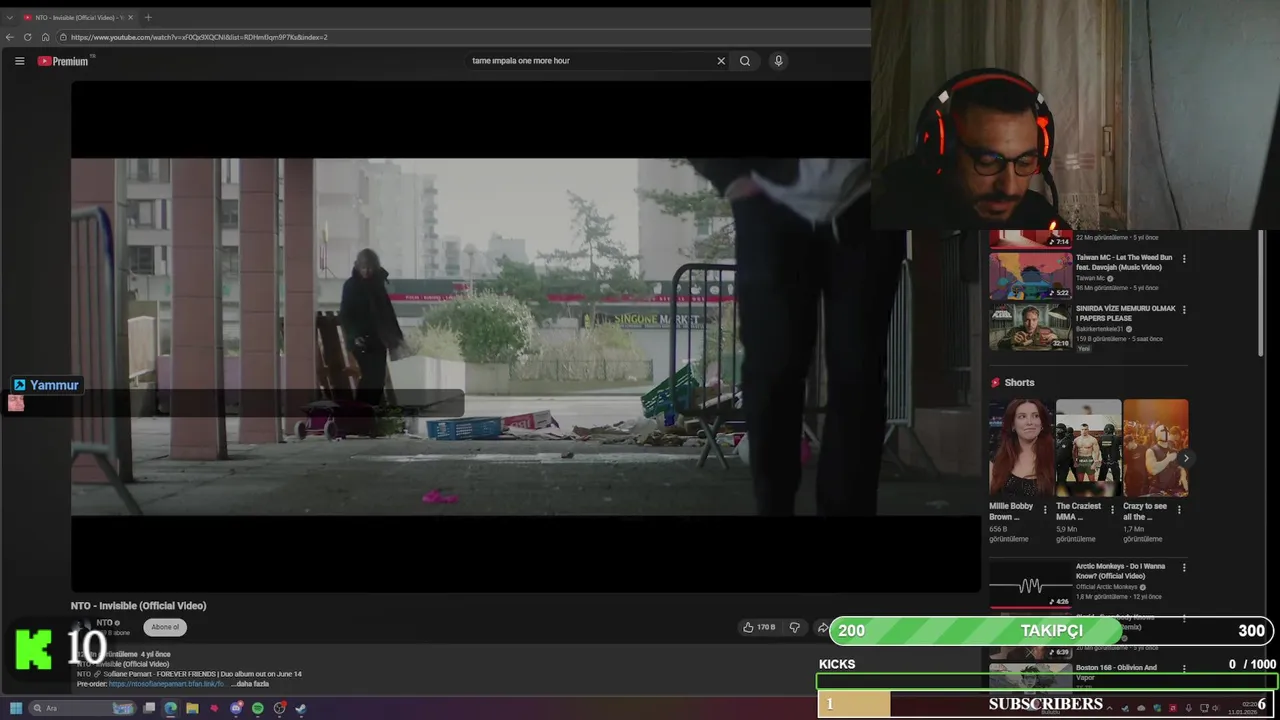The height and width of the screenshot is (720, 1280).
Task: Open File Explorer from the taskbar
Action: tap(192, 708)
